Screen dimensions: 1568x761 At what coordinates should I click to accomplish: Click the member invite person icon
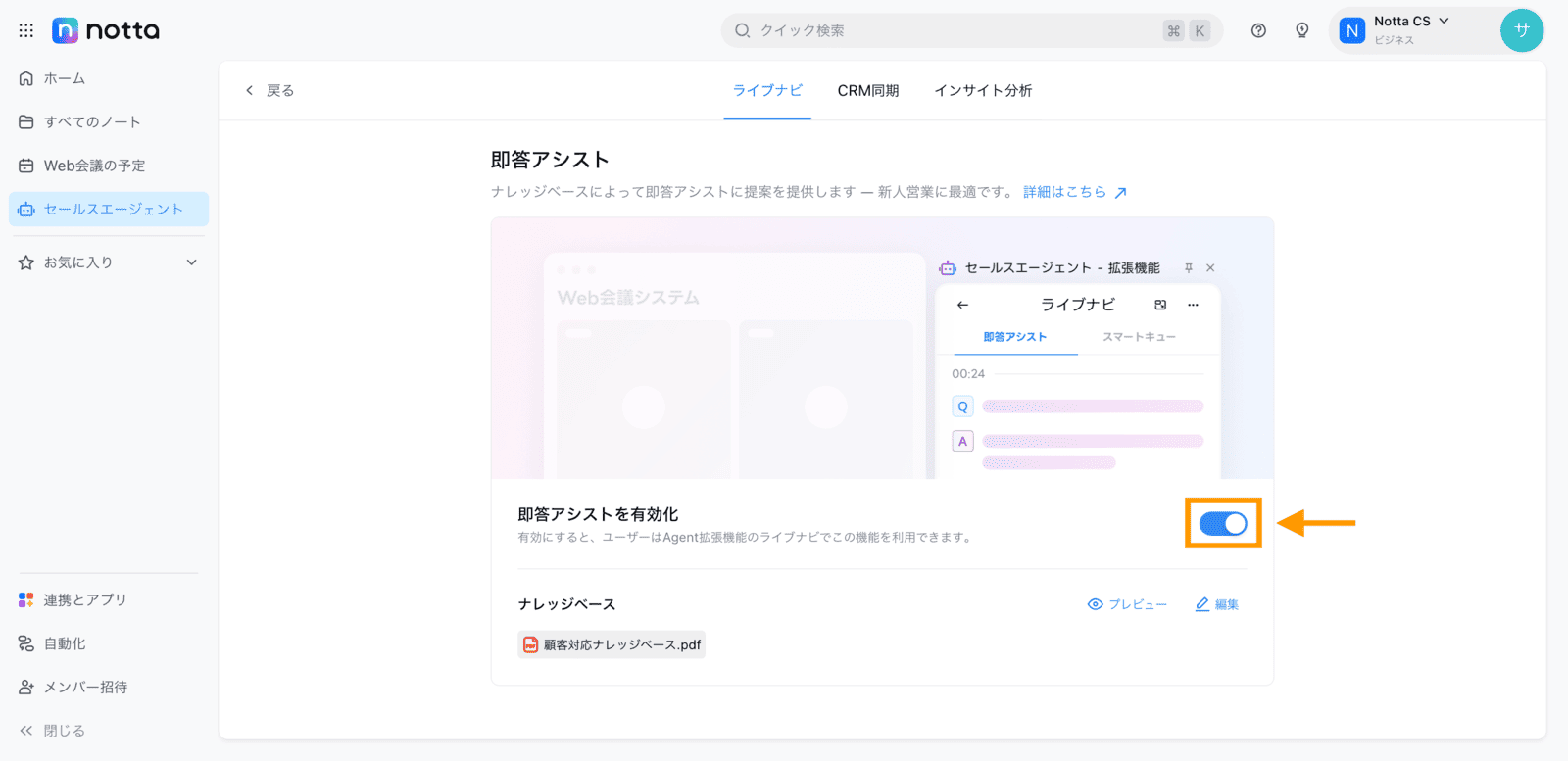pos(26,688)
